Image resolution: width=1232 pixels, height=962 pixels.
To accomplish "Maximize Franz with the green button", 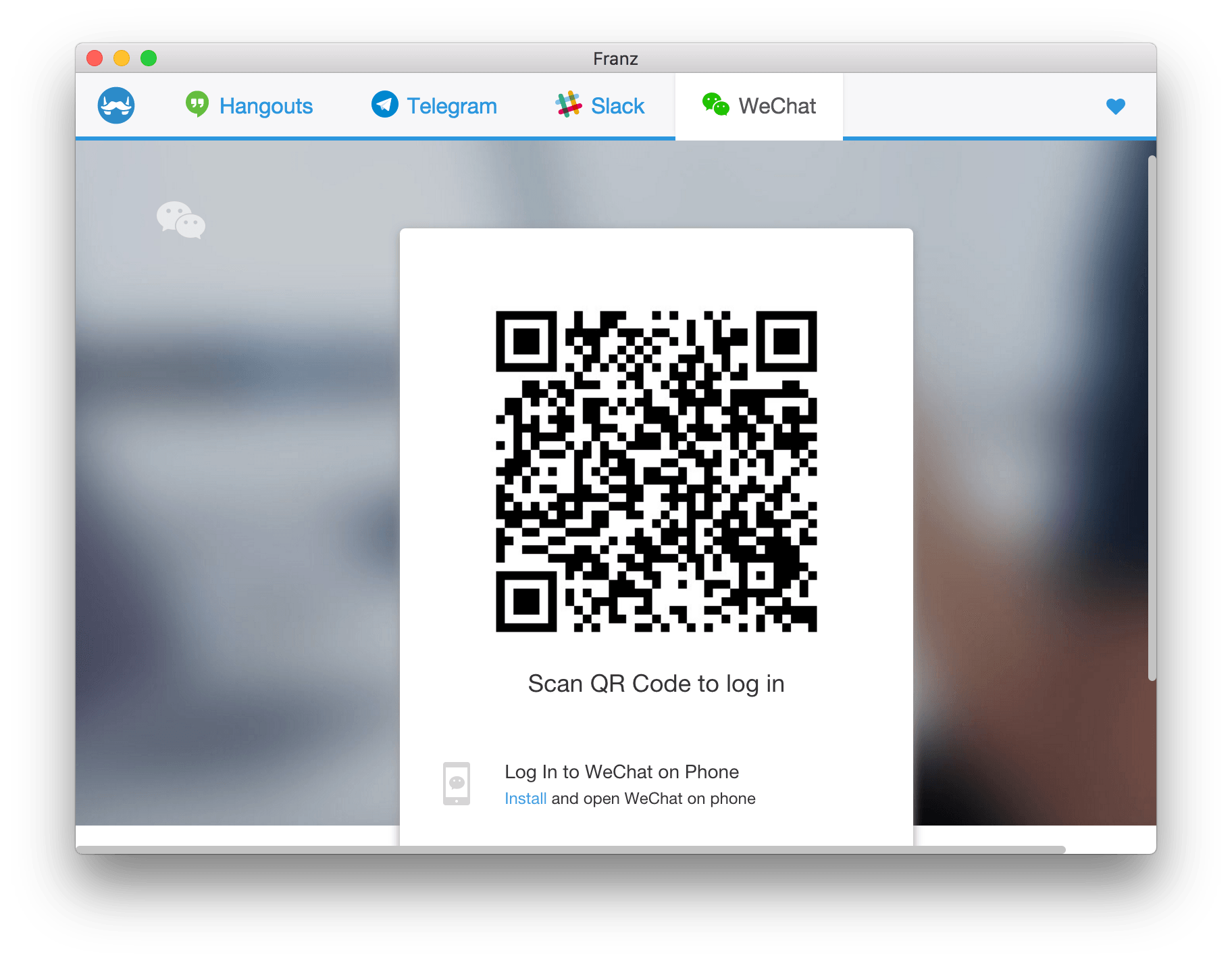I will [149, 58].
